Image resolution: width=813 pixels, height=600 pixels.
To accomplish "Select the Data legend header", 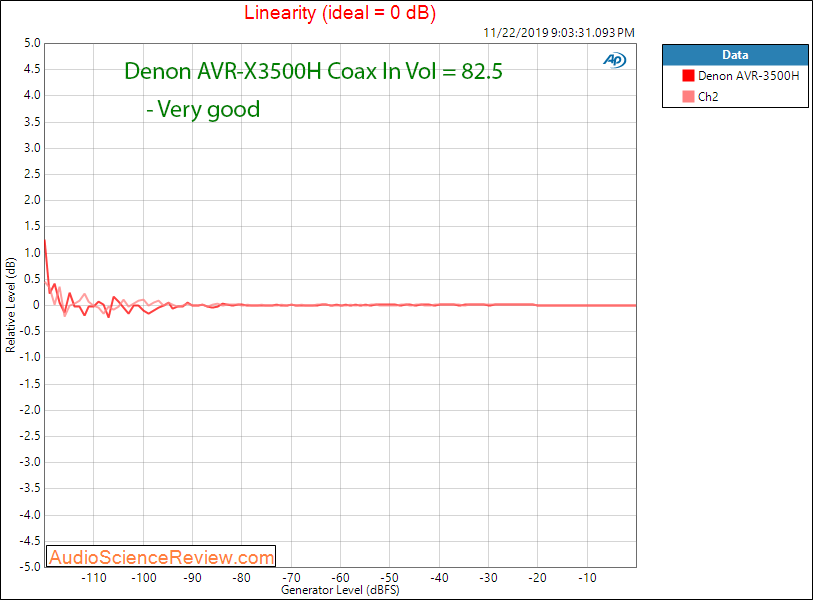I will tap(735, 55).
